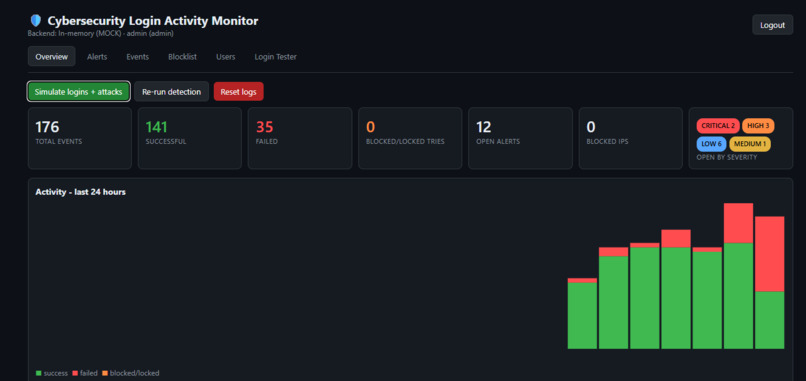Click the 'Cybersecurity Login Activity Monitor' title
The height and width of the screenshot is (381, 806).
(x=153, y=21)
